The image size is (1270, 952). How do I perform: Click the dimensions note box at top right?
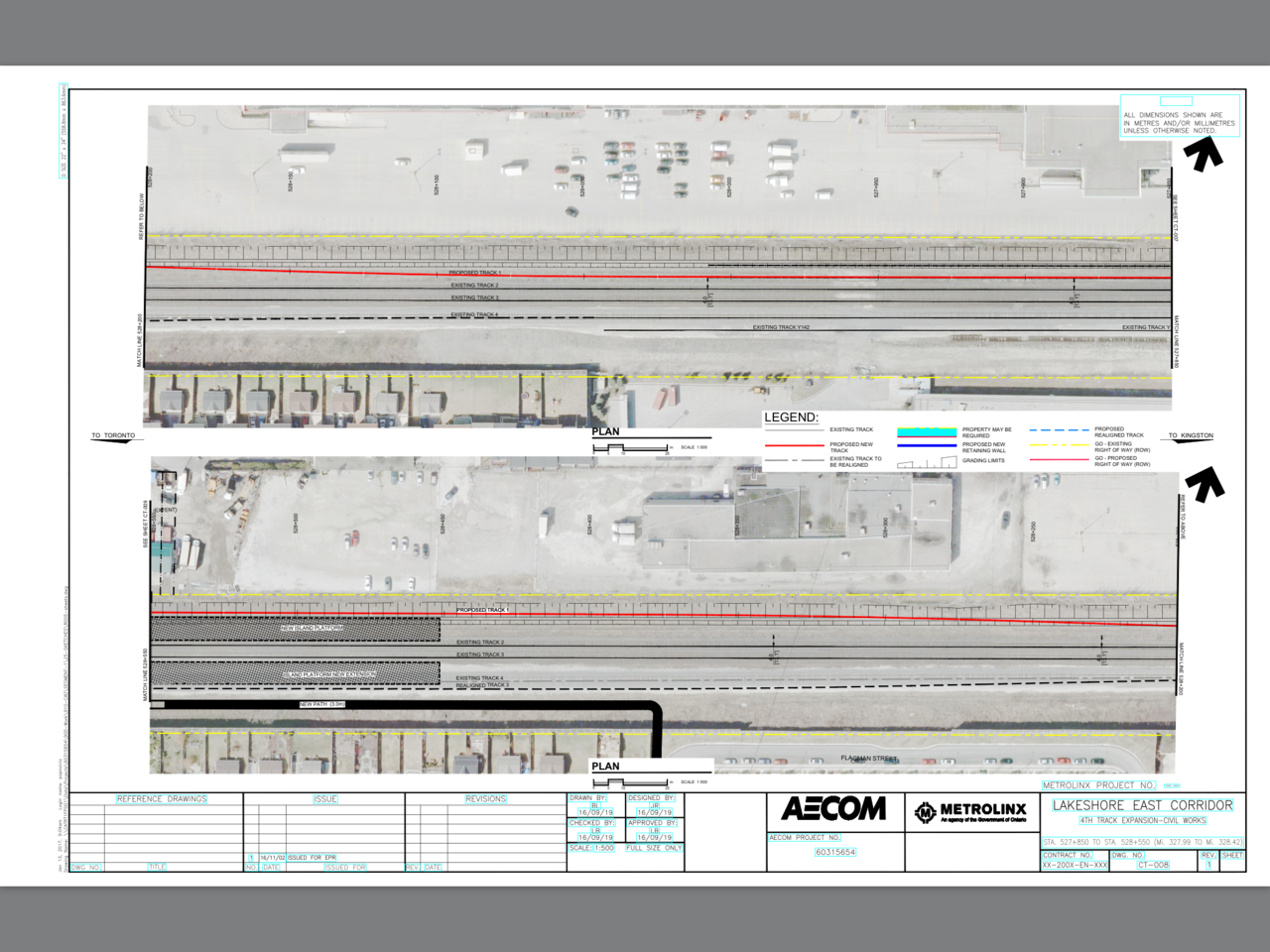pyautogui.click(x=1179, y=121)
